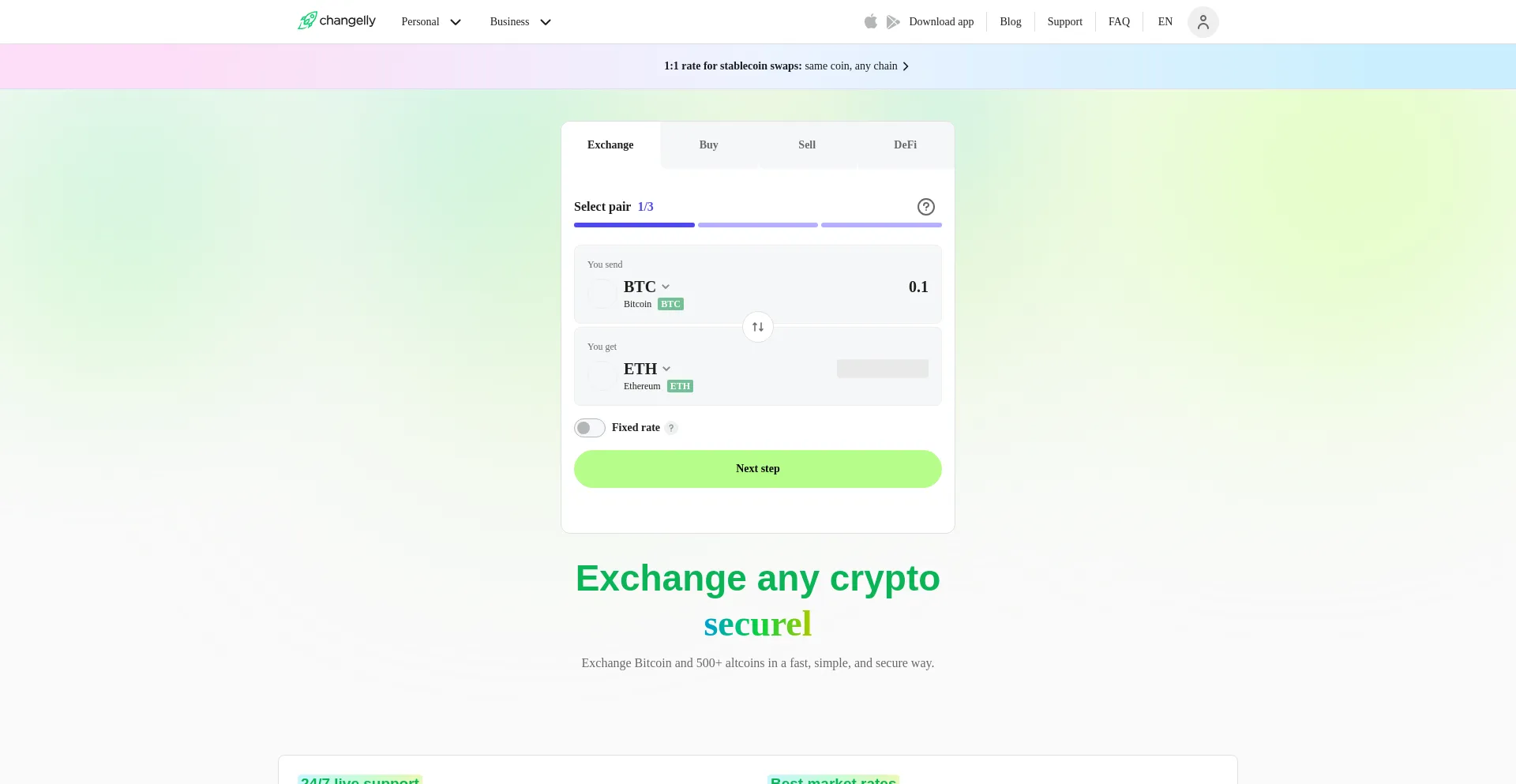
Task: Click the Next step button
Action: [x=758, y=469]
